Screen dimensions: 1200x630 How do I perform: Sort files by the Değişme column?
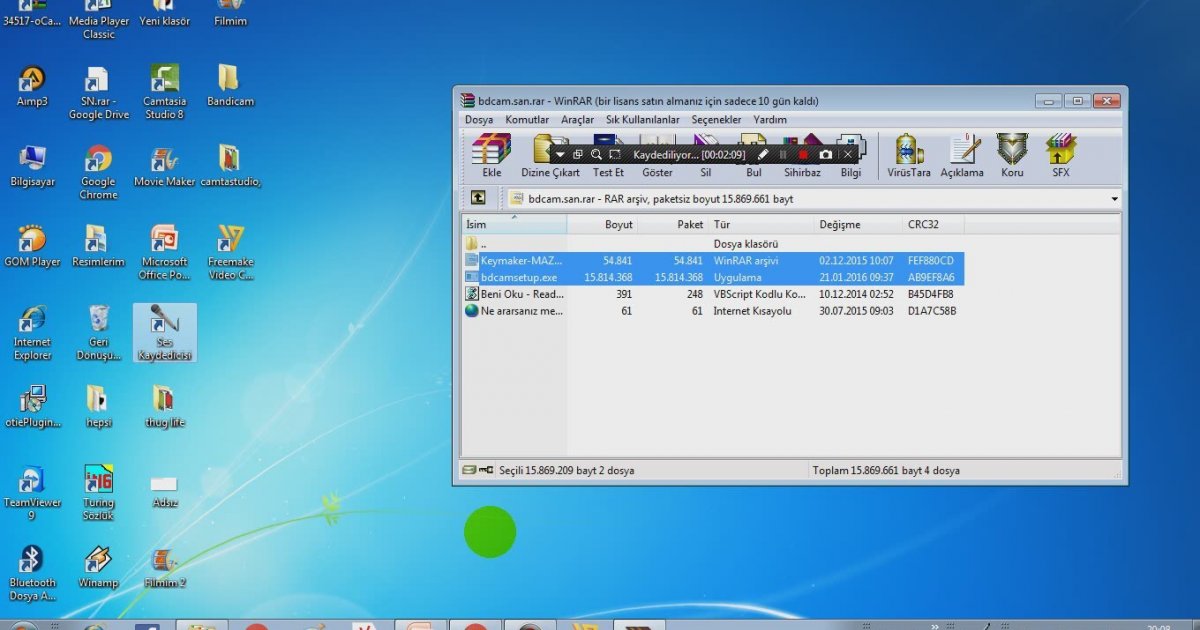(x=858, y=225)
